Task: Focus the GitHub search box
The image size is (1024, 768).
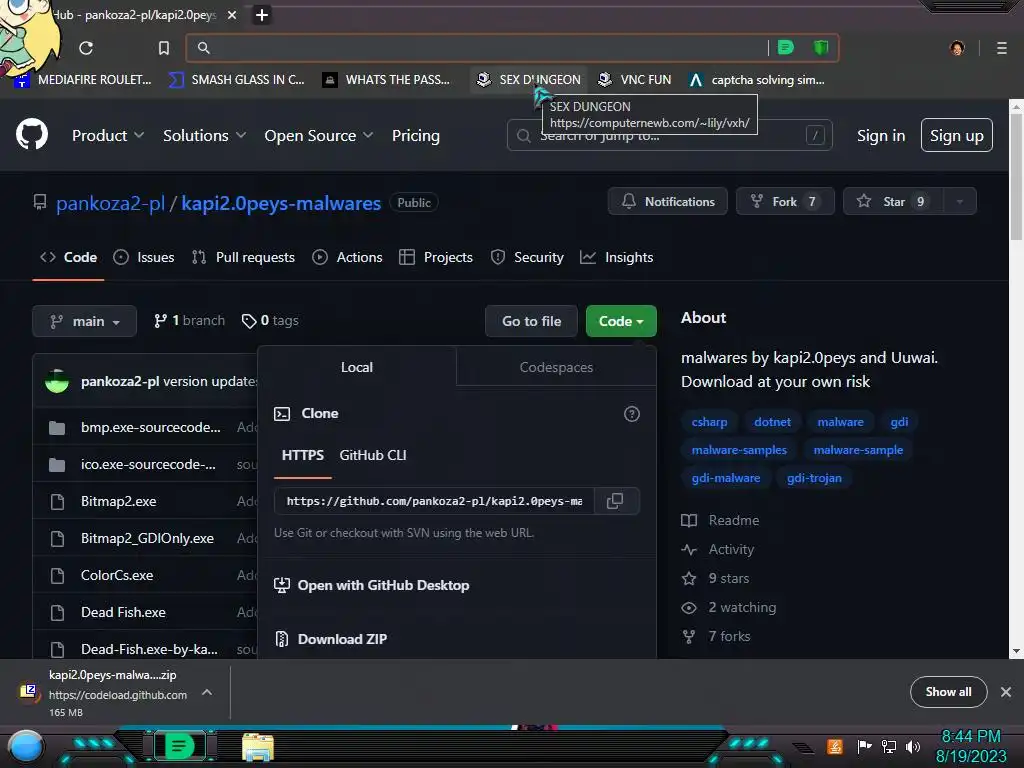Action: click(x=669, y=135)
